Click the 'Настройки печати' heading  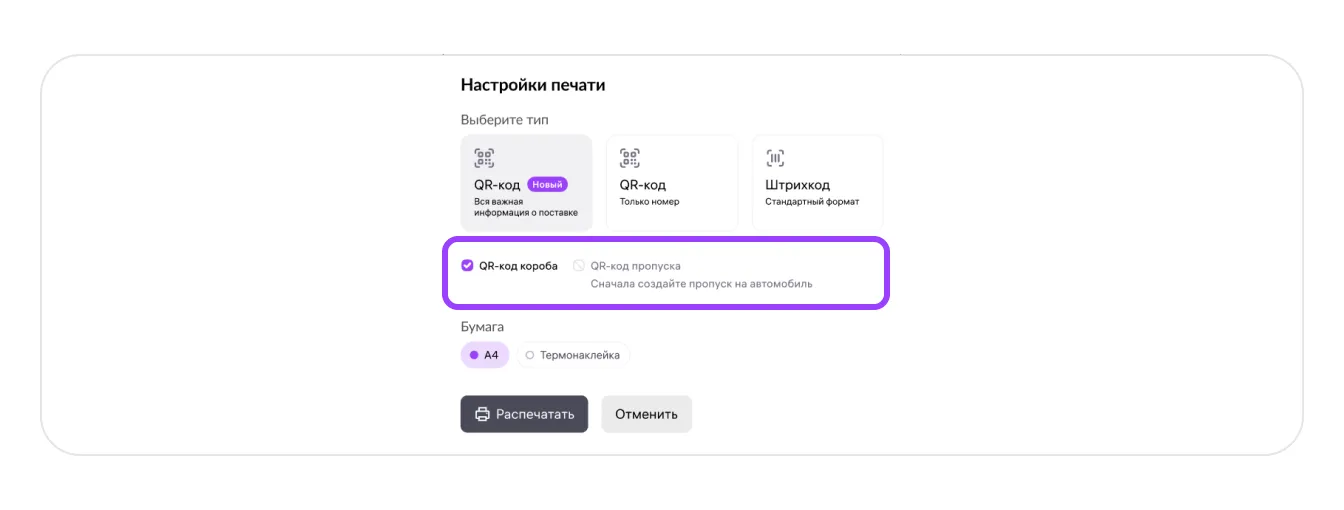[533, 85]
